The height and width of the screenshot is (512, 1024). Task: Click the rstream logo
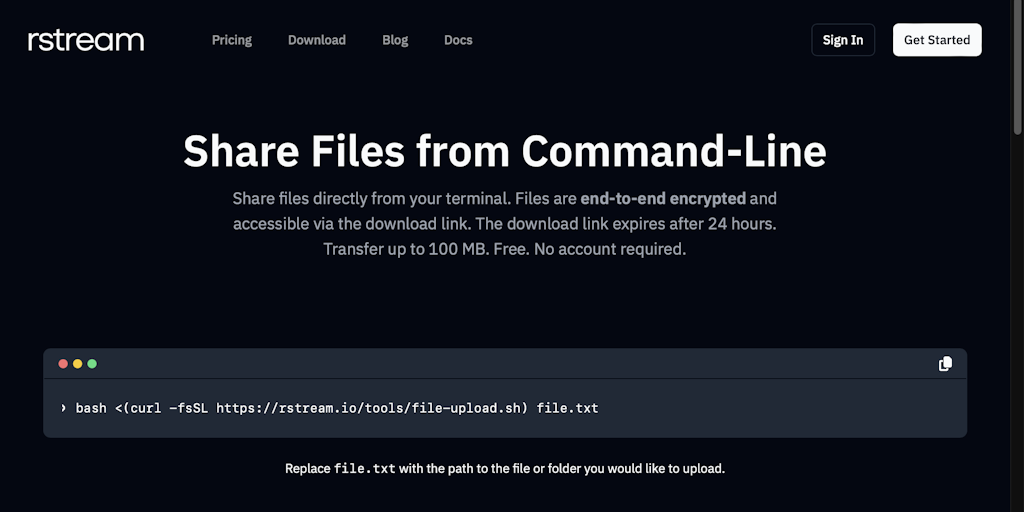tap(86, 40)
